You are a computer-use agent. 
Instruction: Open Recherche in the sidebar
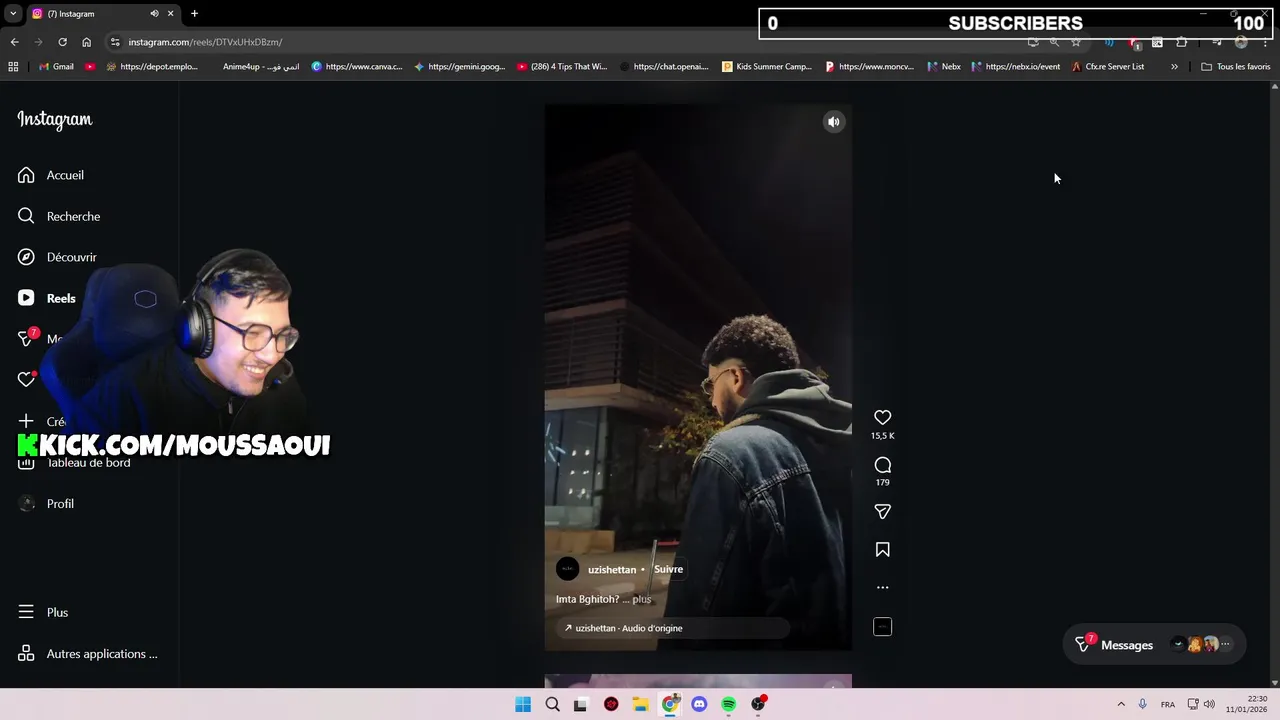click(59, 216)
